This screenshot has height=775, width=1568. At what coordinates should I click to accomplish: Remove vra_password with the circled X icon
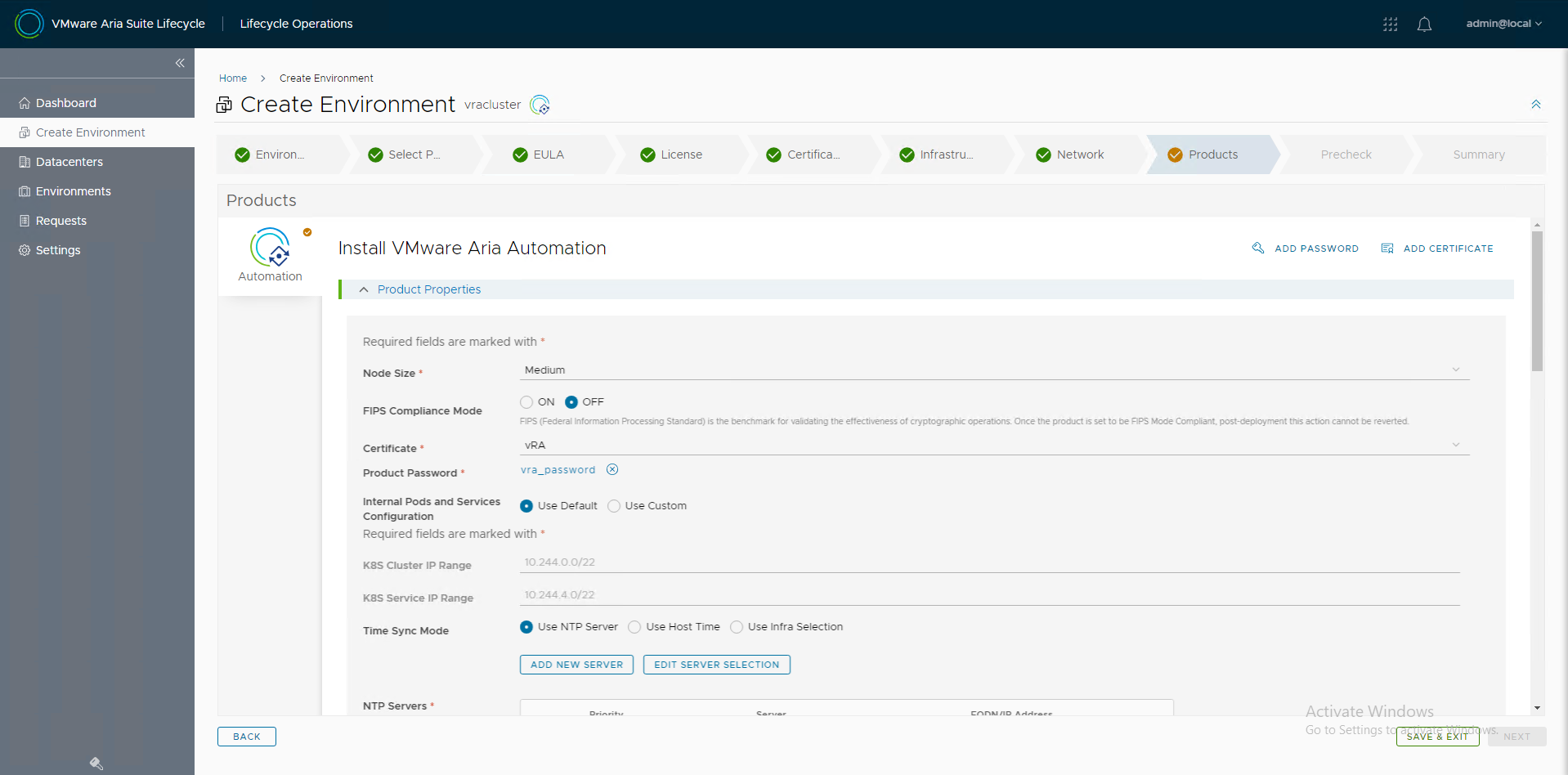click(612, 469)
